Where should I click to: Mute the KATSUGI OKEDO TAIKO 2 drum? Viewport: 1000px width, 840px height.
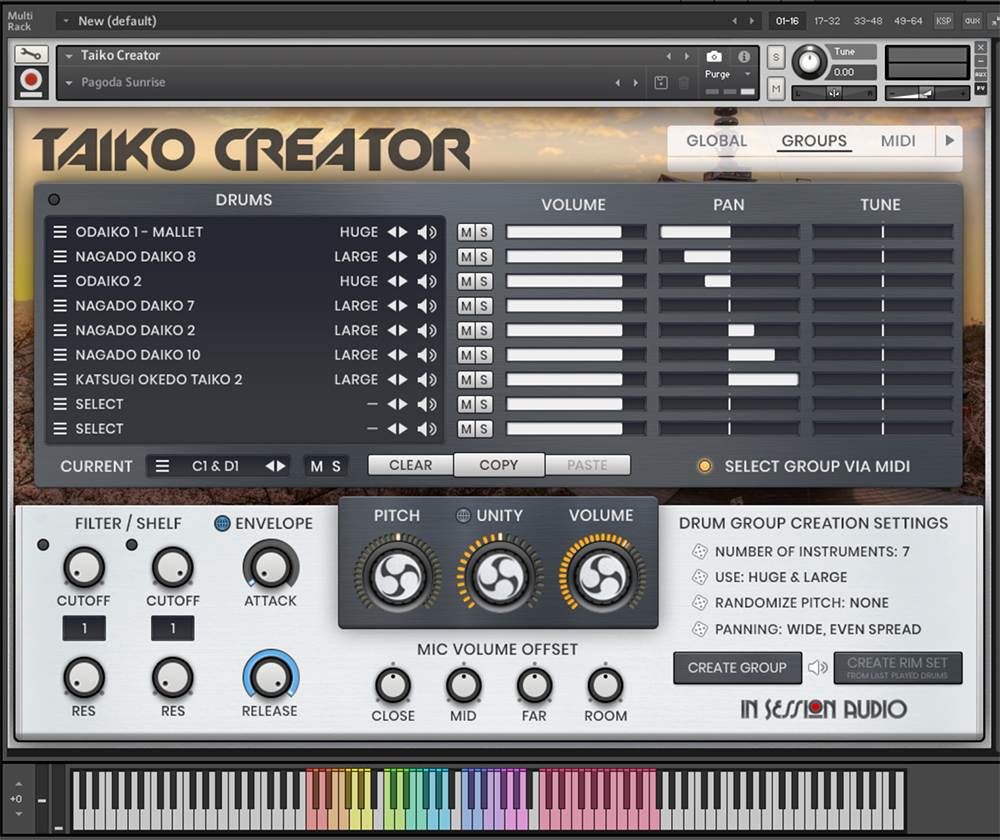tap(466, 379)
